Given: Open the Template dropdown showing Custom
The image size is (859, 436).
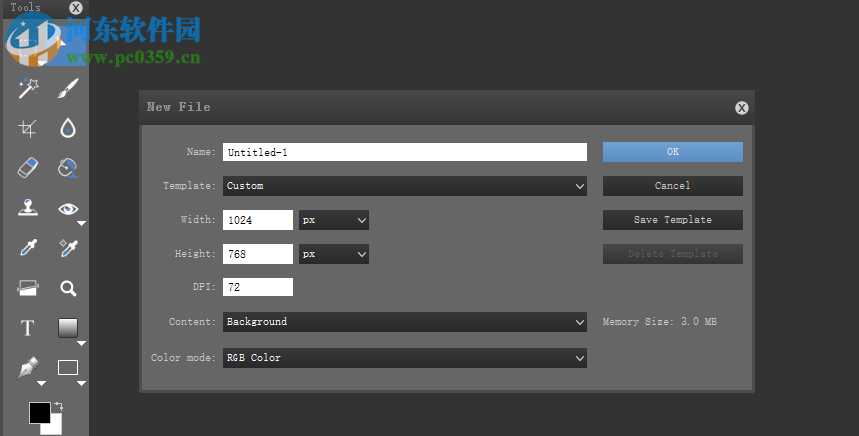Looking at the screenshot, I should click(405, 186).
